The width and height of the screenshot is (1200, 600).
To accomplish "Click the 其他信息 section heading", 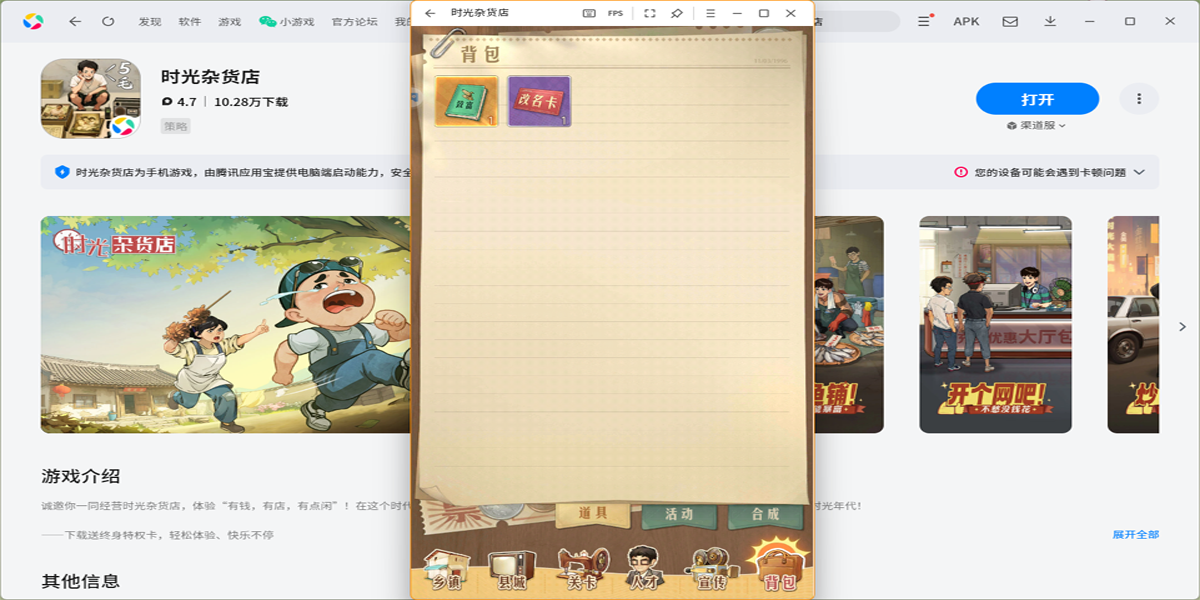I will tap(81, 581).
